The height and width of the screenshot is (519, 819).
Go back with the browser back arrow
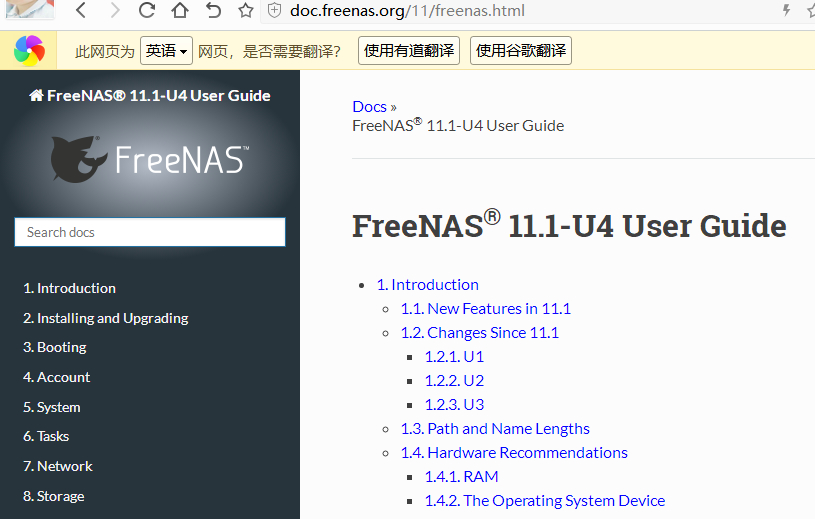(81, 10)
